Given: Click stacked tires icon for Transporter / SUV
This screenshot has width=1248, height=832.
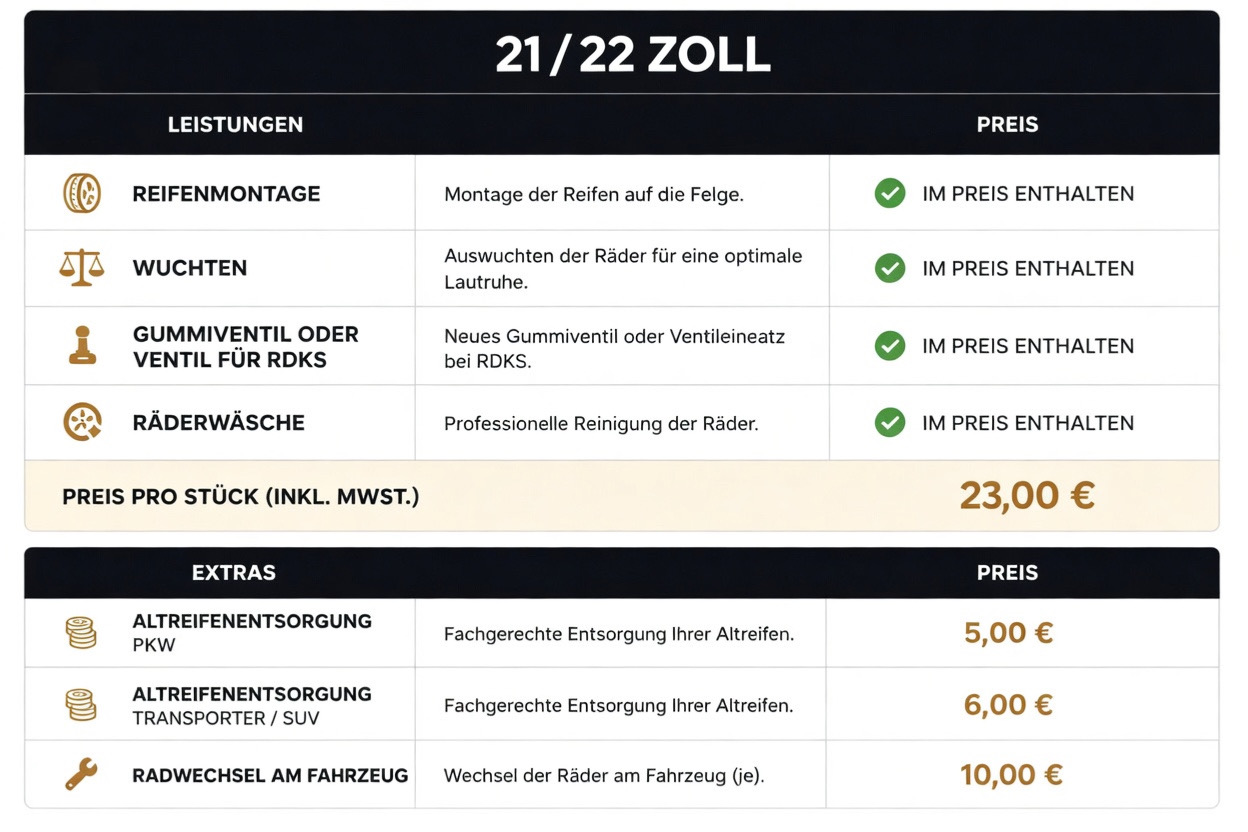Looking at the screenshot, I should click(x=82, y=705).
